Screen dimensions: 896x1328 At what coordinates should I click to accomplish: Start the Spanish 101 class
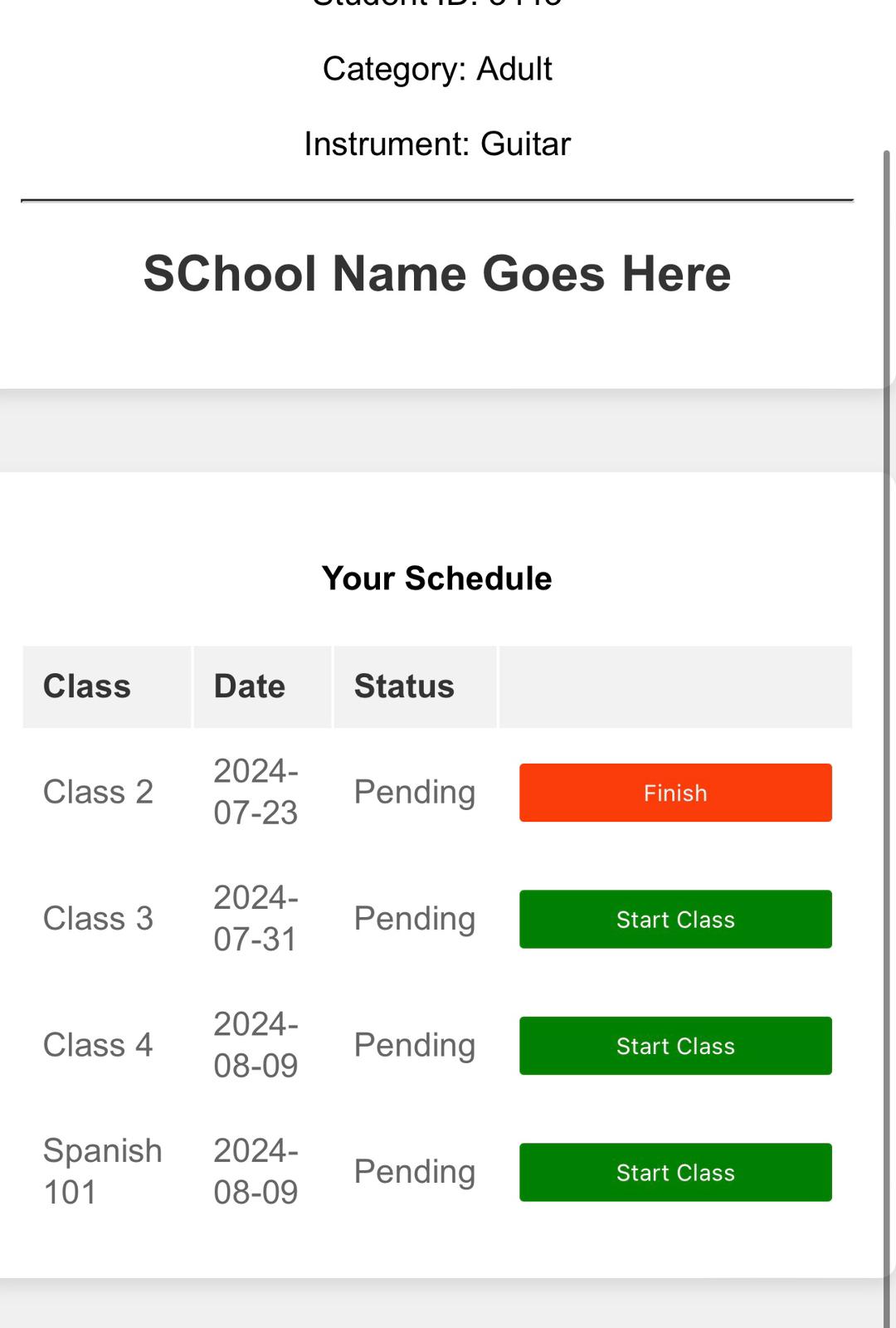tap(675, 1172)
